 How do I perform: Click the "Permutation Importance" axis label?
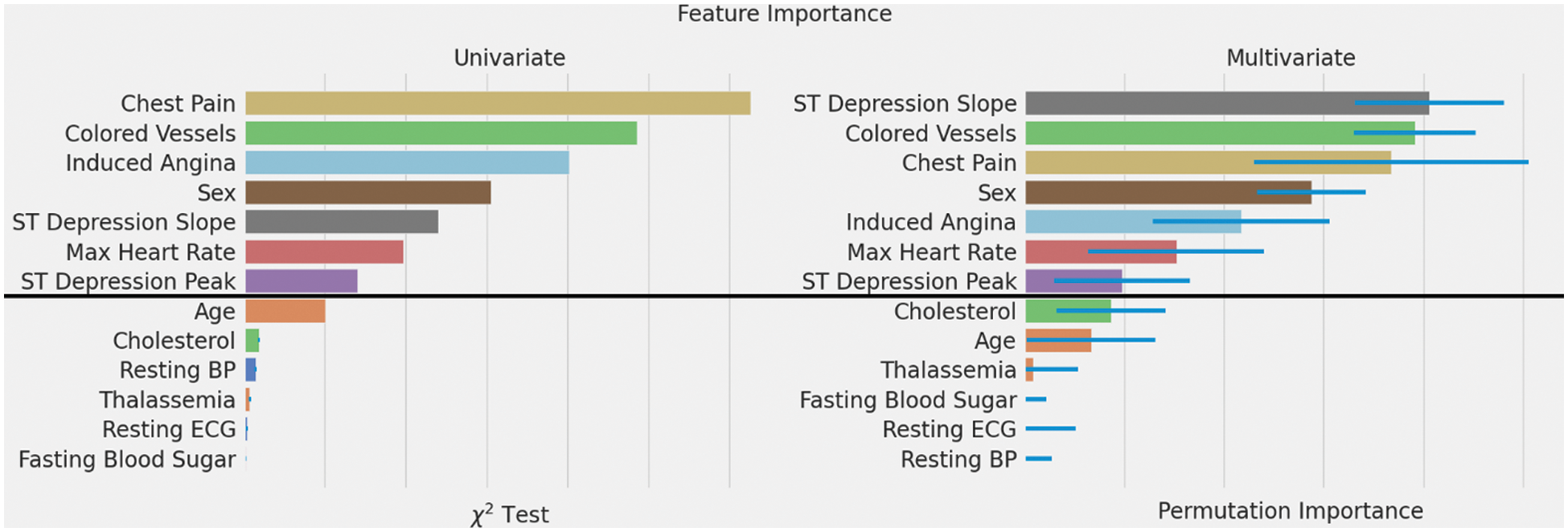[1290, 511]
